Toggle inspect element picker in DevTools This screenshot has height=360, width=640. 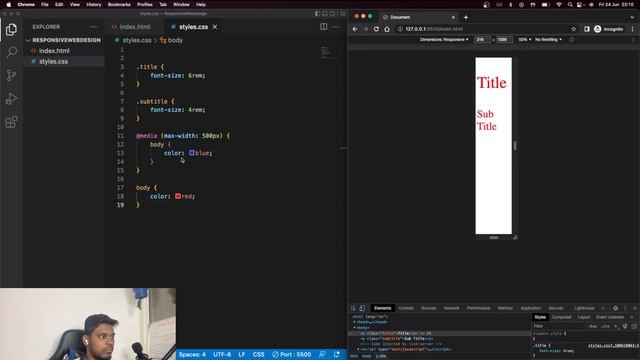353,308
